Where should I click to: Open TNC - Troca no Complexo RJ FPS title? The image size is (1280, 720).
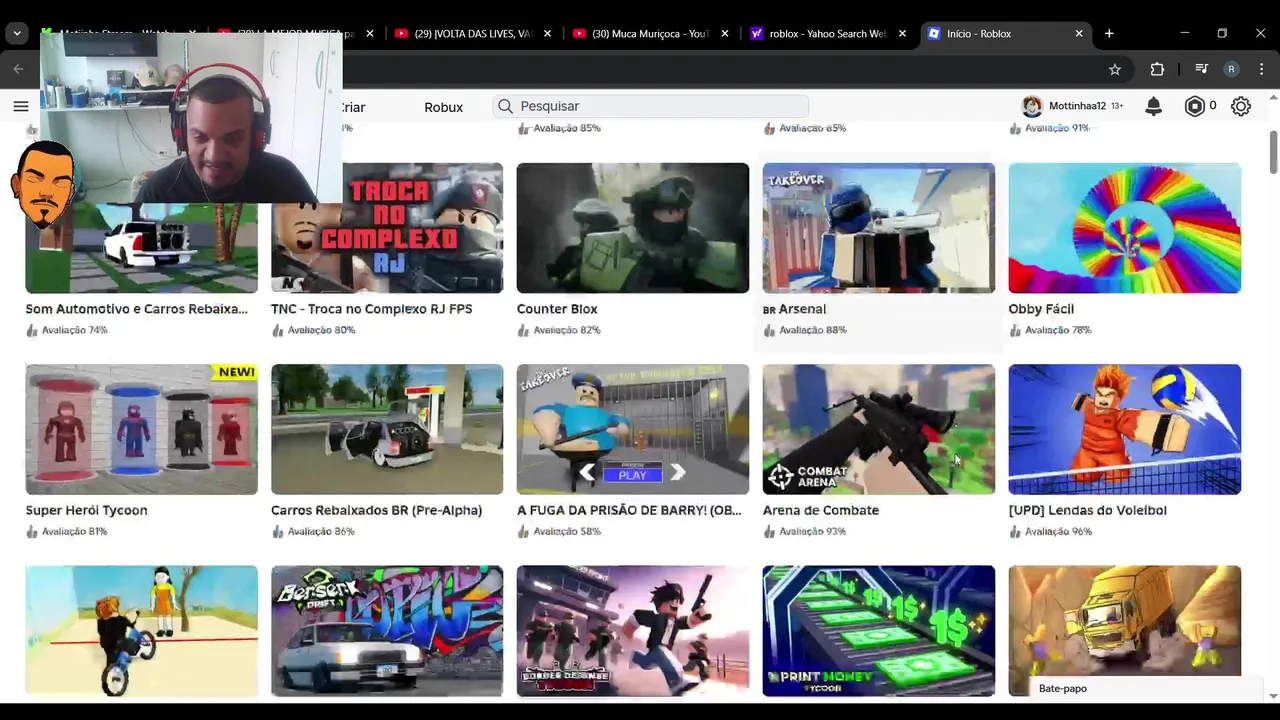click(x=371, y=309)
